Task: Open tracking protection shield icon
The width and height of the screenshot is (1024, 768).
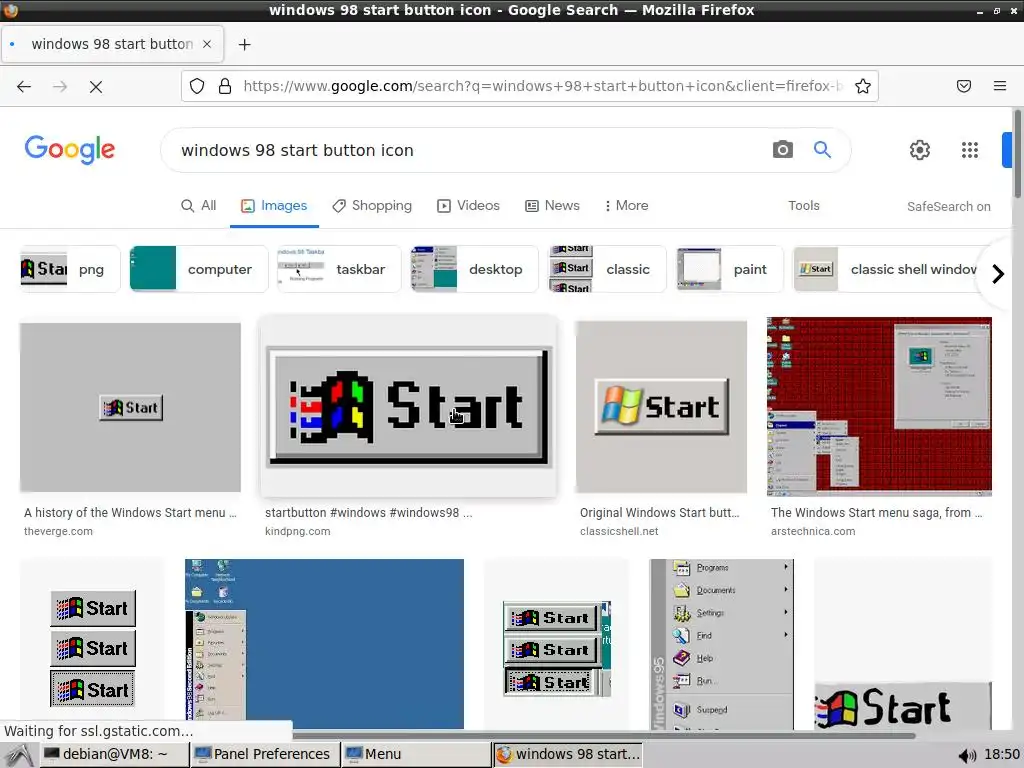Action: coord(197,86)
